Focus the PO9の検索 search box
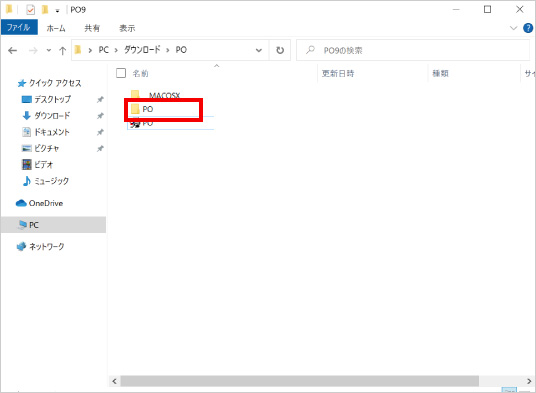The image size is (536, 393). (413, 50)
